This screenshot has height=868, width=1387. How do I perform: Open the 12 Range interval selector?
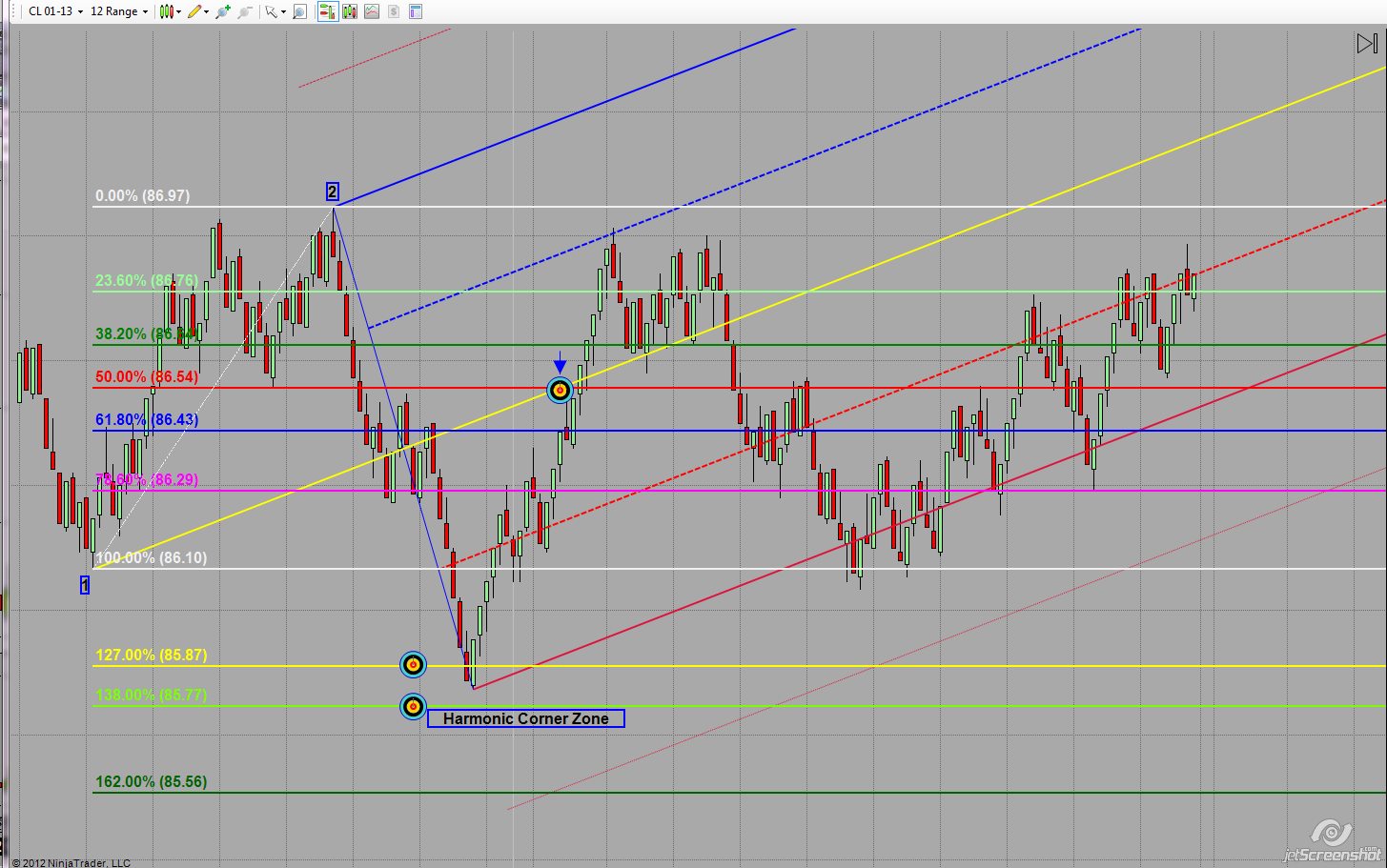coord(119,11)
